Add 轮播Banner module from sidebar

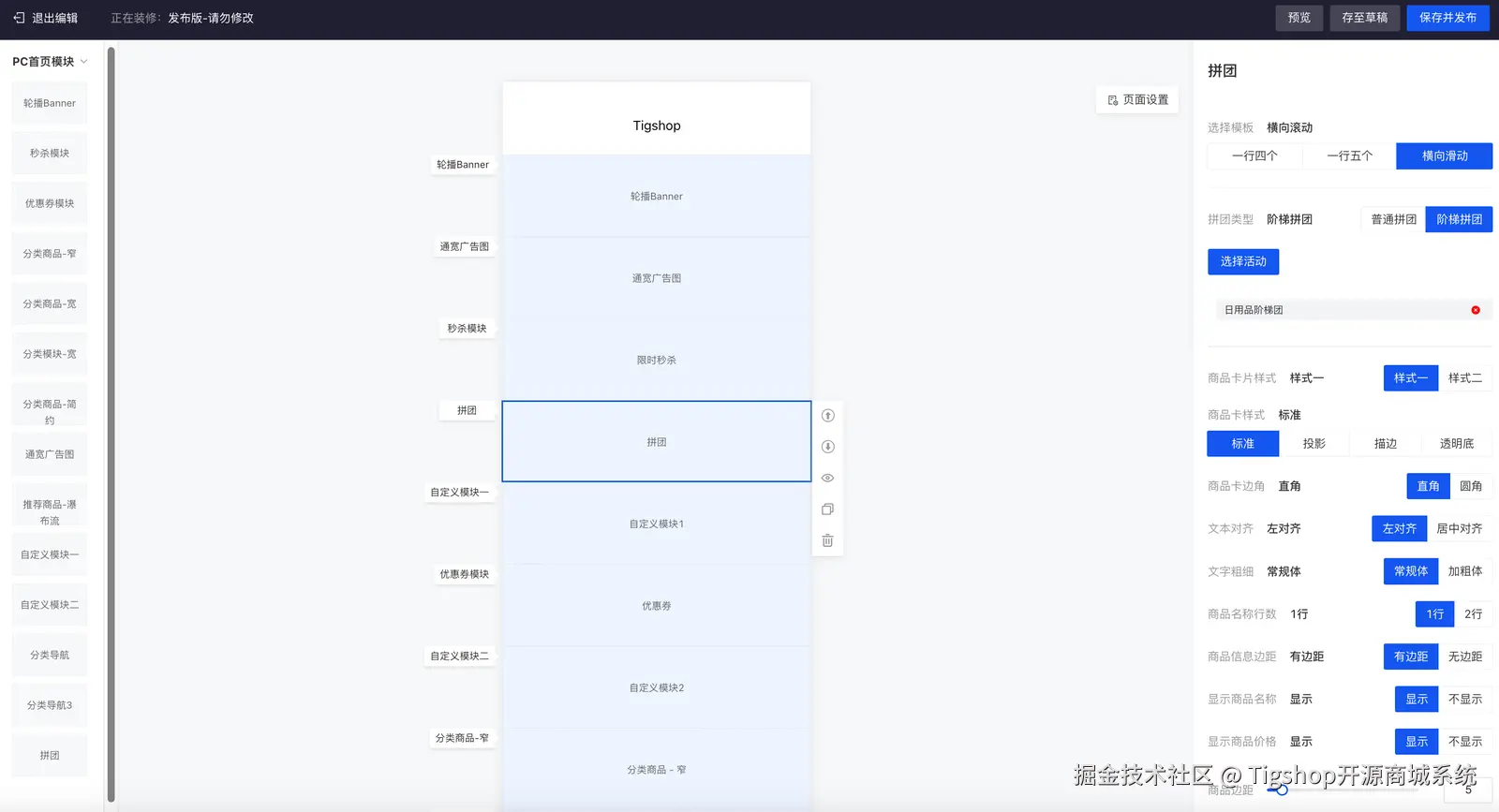tap(50, 103)
